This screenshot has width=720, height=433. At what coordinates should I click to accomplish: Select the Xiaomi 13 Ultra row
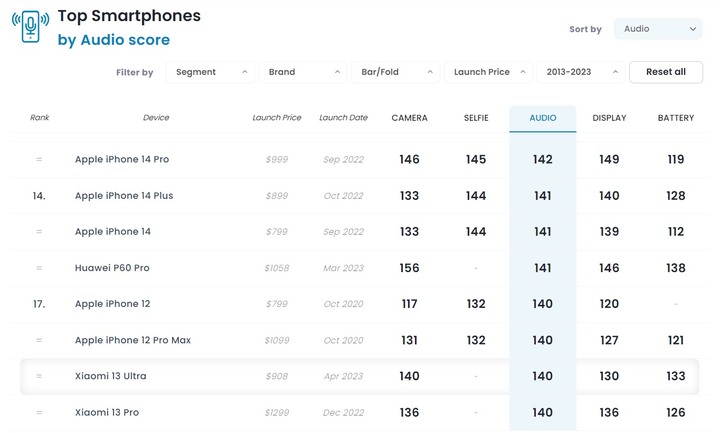[360, 377]
